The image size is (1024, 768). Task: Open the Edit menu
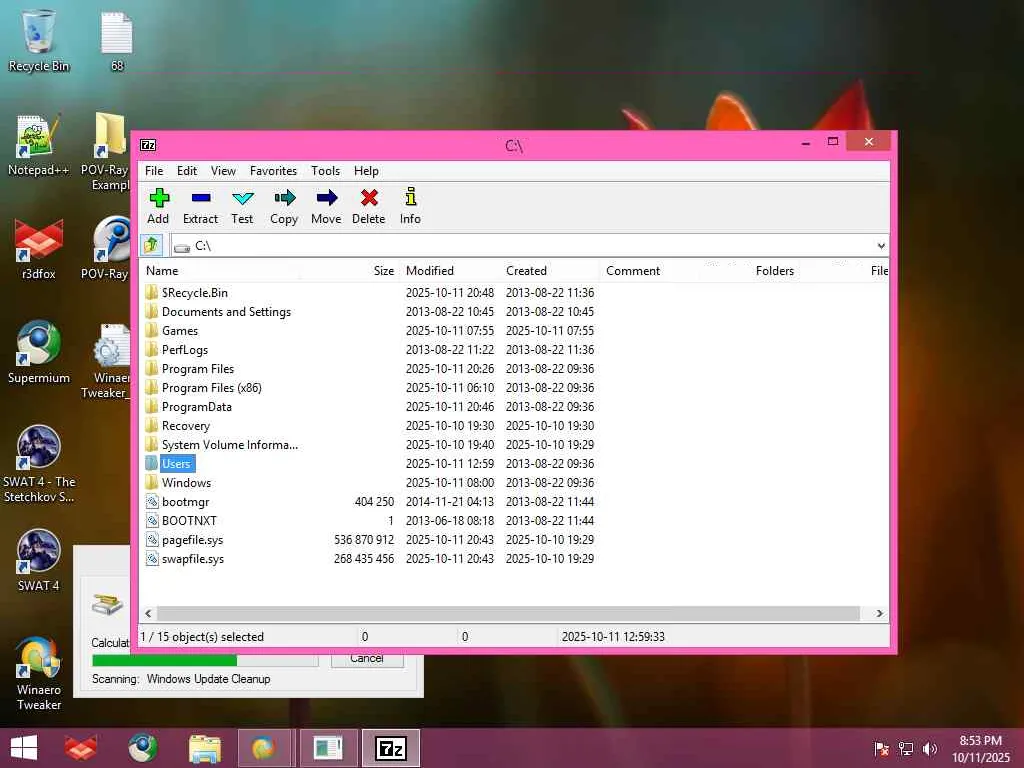tap(187, 170)
